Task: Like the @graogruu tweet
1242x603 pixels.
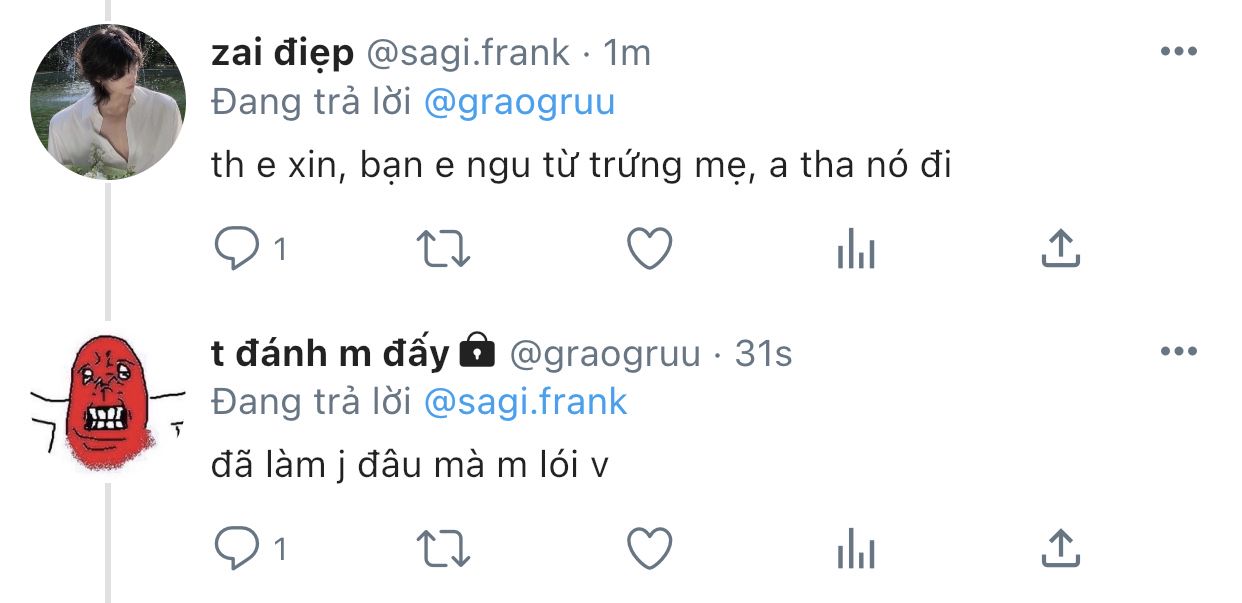Action: [649, 549]
